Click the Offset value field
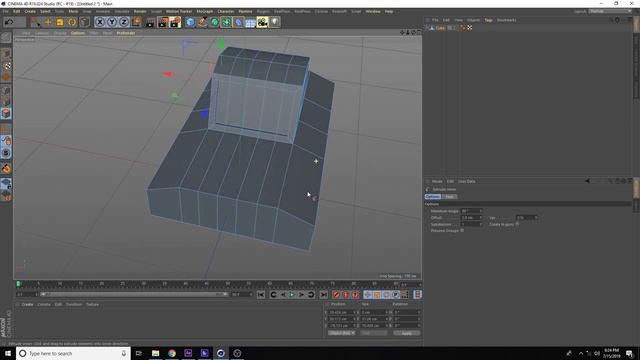The image size is (640, 360). [x=471, y=218]
